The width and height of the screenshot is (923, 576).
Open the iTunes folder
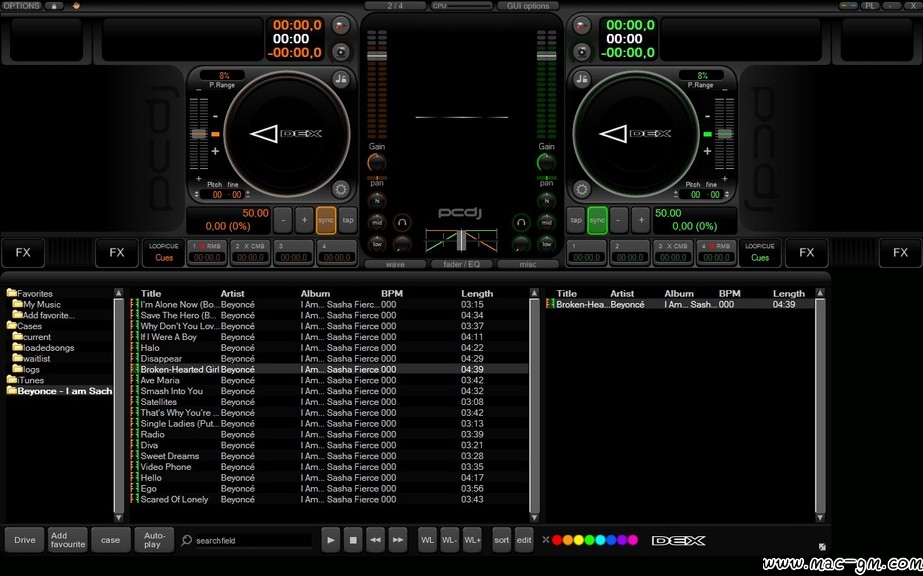(x=25, y=380)
